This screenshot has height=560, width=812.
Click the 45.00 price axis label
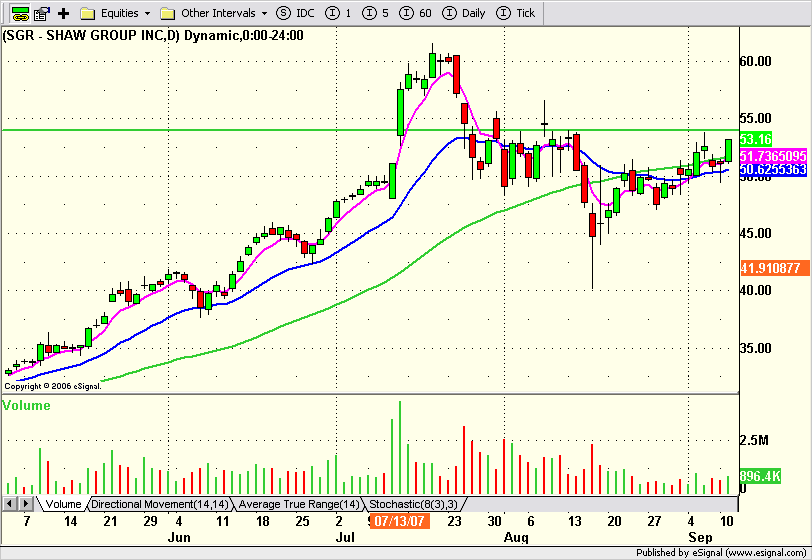coord(756,234)
